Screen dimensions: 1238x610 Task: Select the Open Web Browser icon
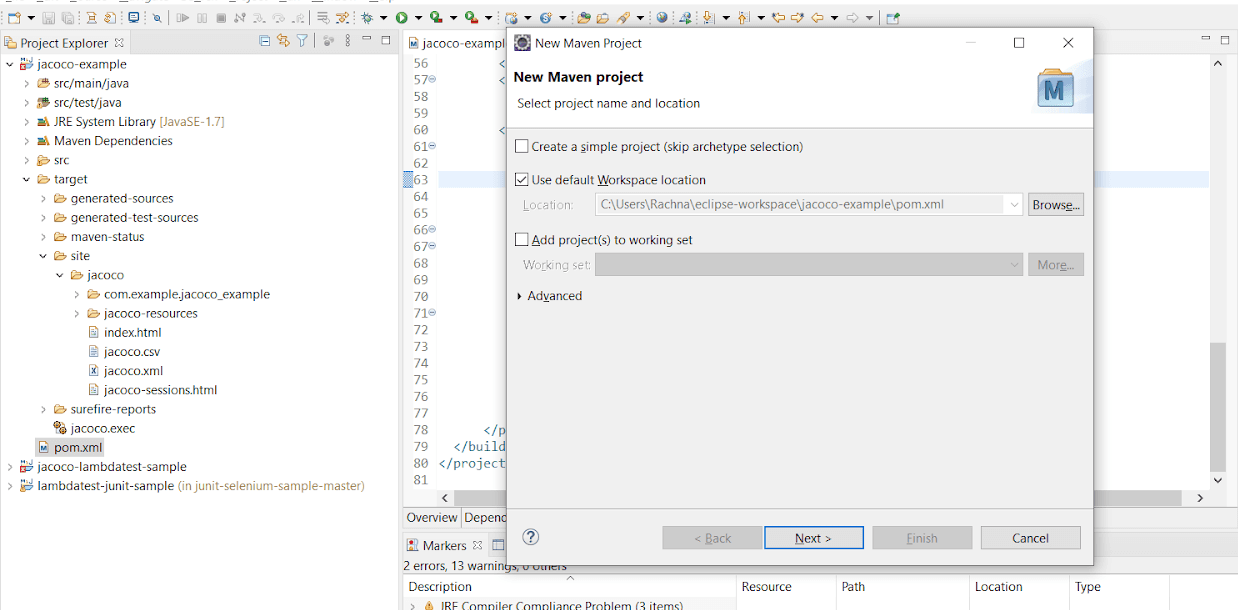tap(661, 17)
